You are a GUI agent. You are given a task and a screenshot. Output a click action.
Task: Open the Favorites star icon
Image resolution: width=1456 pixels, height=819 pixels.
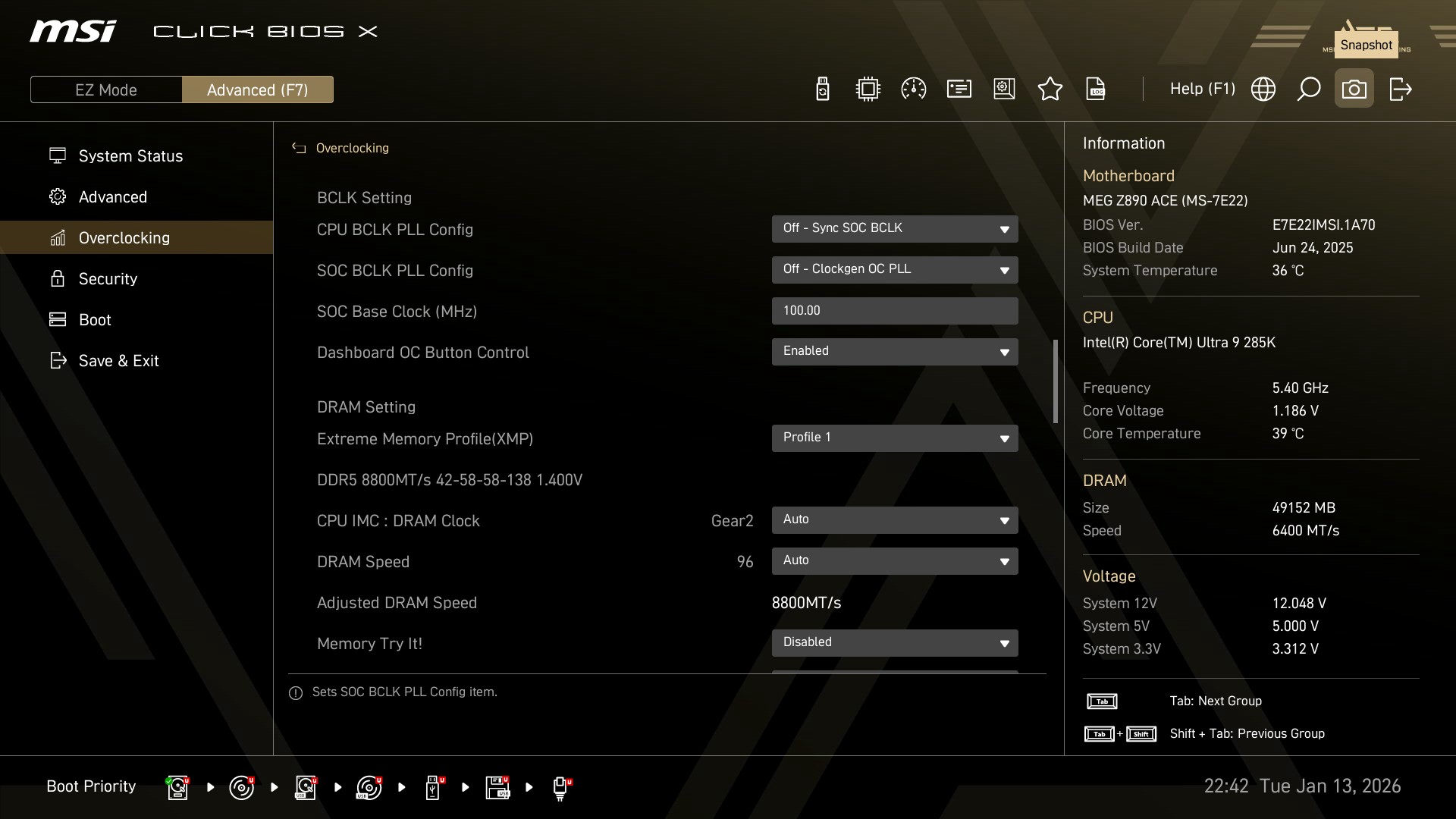pyautogui.click(x=1050, y=89)
